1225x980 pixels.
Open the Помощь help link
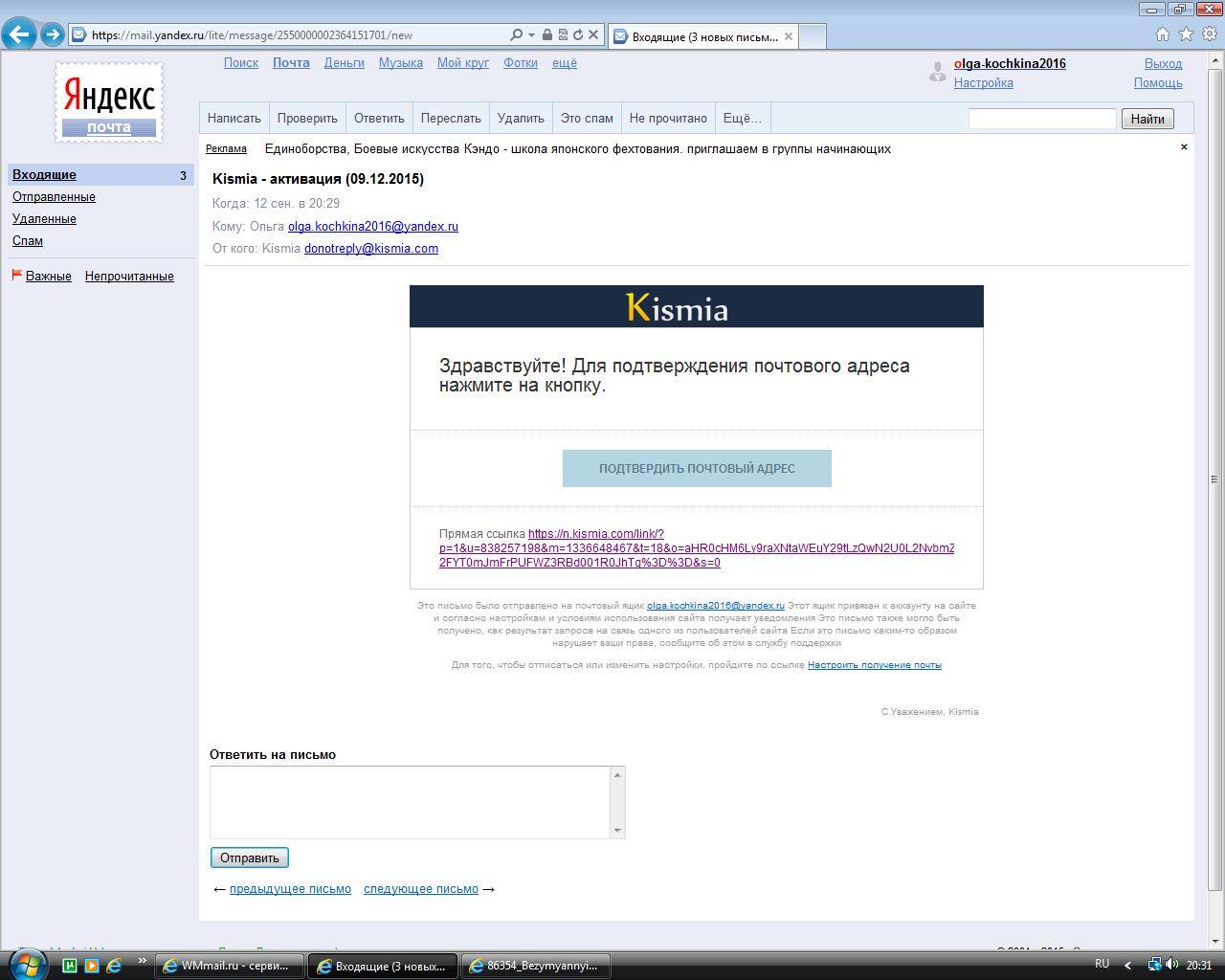click(x=1158, y=82)
